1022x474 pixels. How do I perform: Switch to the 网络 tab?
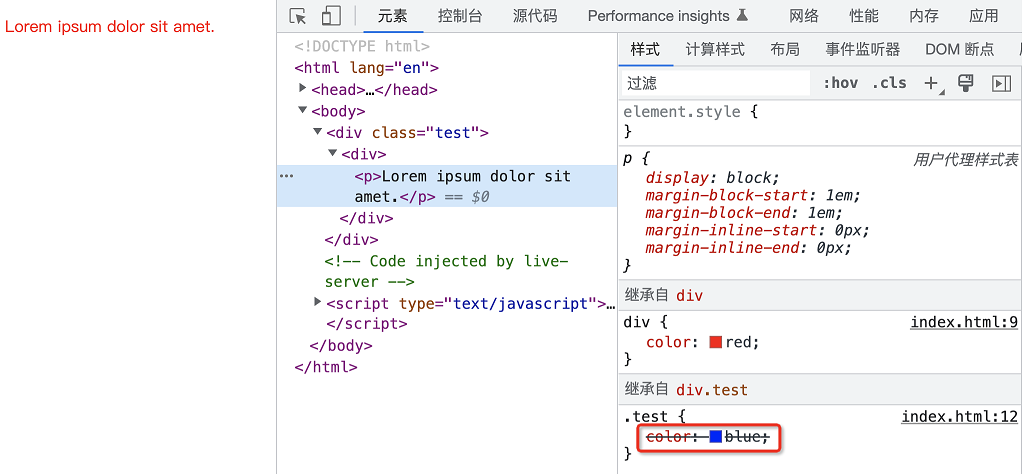pos(804,16)
